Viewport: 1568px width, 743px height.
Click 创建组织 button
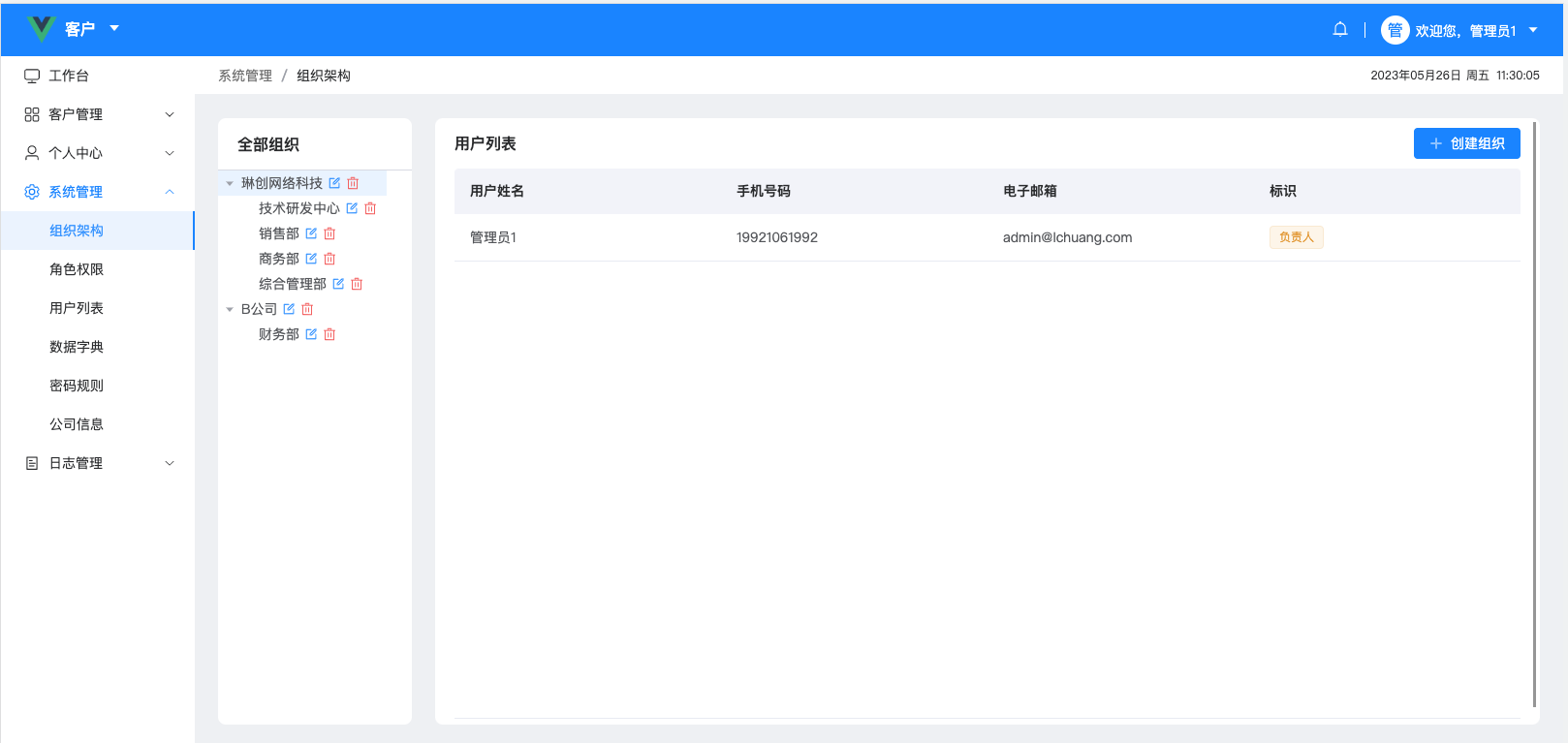(1466, 143)
